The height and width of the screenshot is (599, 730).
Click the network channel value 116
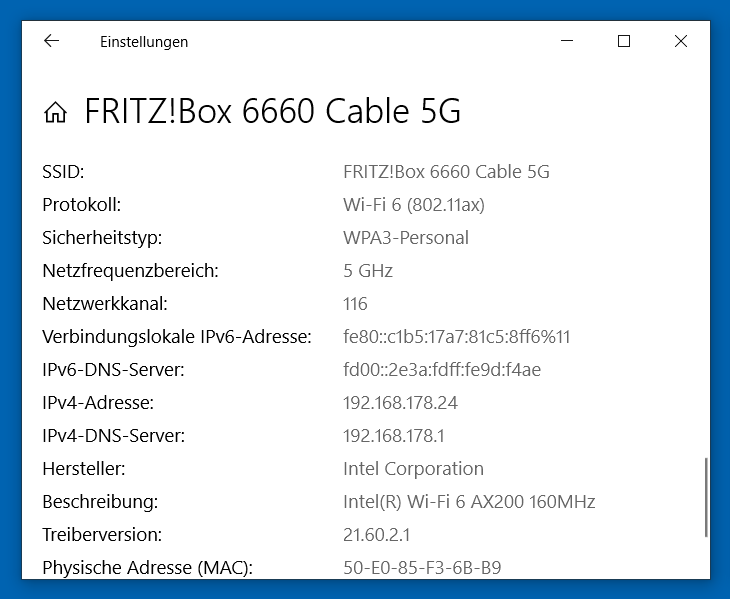point(355,304)
